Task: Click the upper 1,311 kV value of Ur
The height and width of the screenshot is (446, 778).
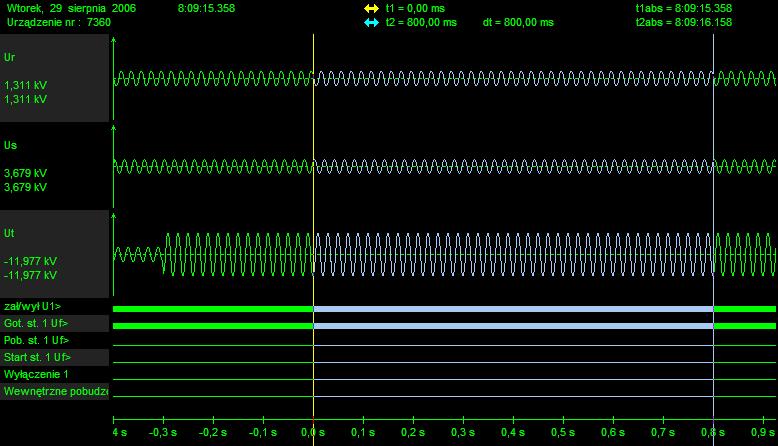Action: click(25, 85)
